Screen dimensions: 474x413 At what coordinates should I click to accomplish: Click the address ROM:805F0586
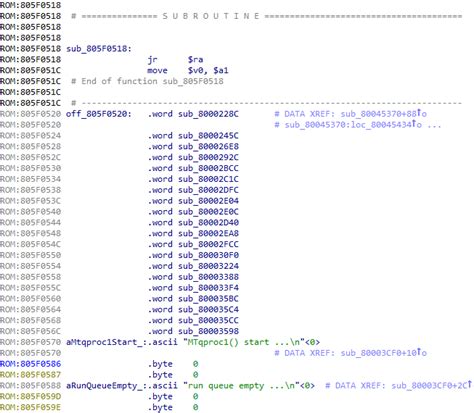tap(31, 364)
